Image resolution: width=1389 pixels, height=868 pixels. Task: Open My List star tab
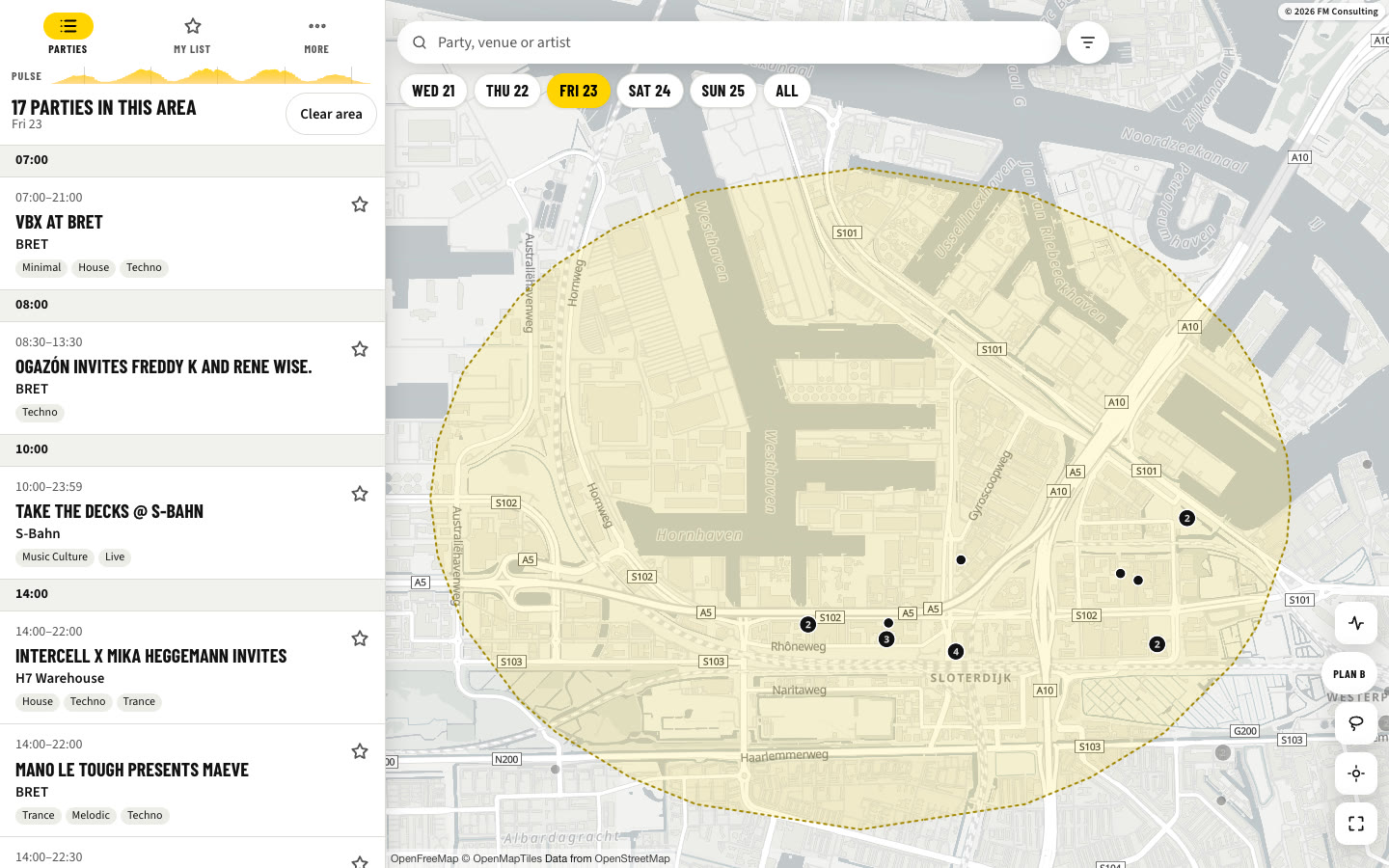click(192, 26)
